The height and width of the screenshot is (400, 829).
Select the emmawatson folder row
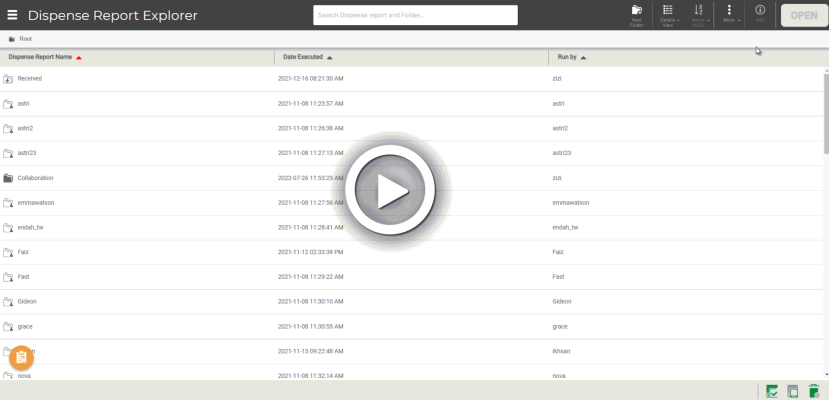(38, 203)
